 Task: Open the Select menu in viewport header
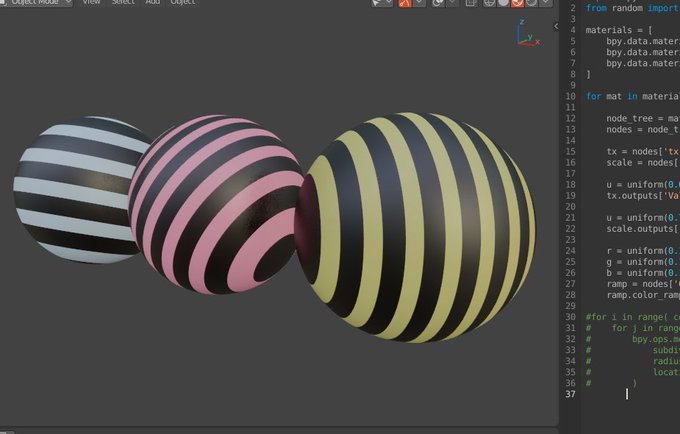pos(123,2)
